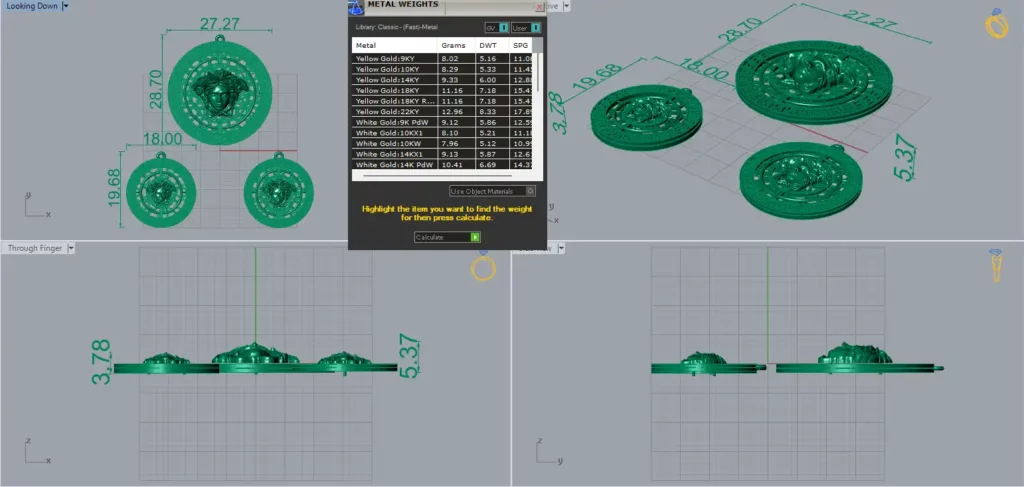This screenshot has width=1024, height=487.
Task: Click the Metal Weights scale icon
Action: click(x=356, y=7)
